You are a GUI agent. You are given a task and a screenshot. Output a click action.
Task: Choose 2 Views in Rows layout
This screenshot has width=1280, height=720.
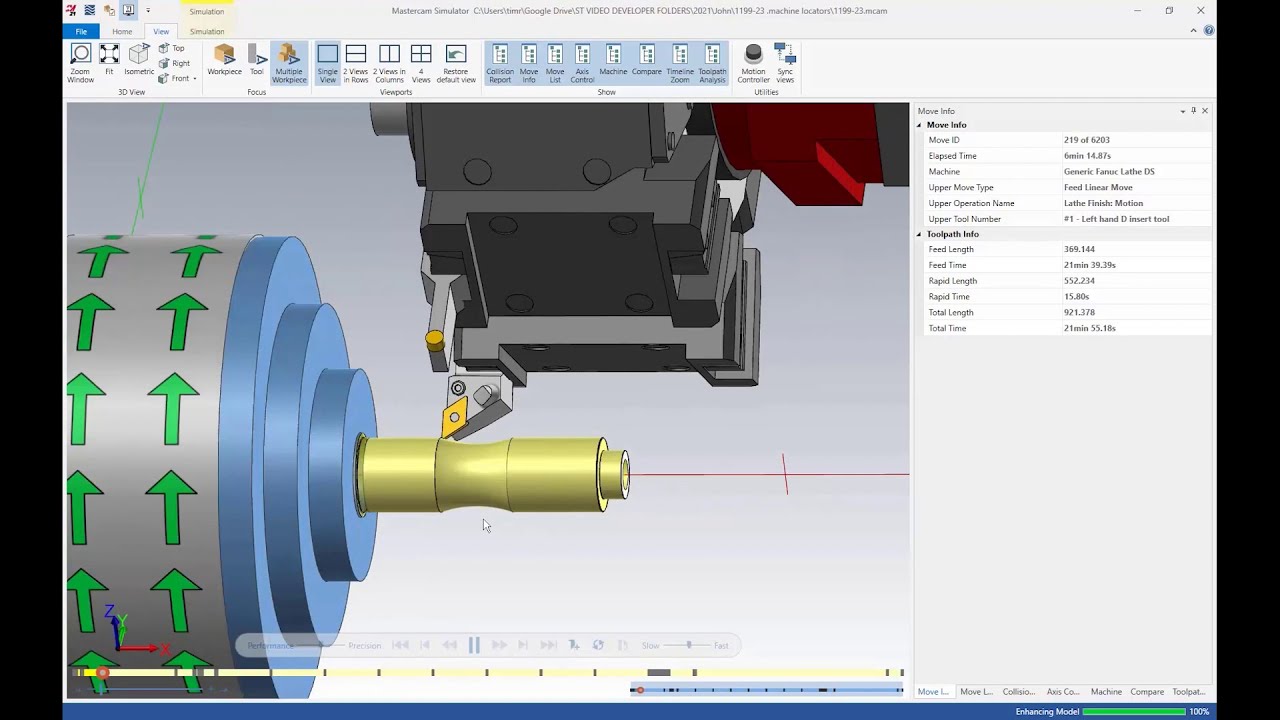[x=356, y=63]
